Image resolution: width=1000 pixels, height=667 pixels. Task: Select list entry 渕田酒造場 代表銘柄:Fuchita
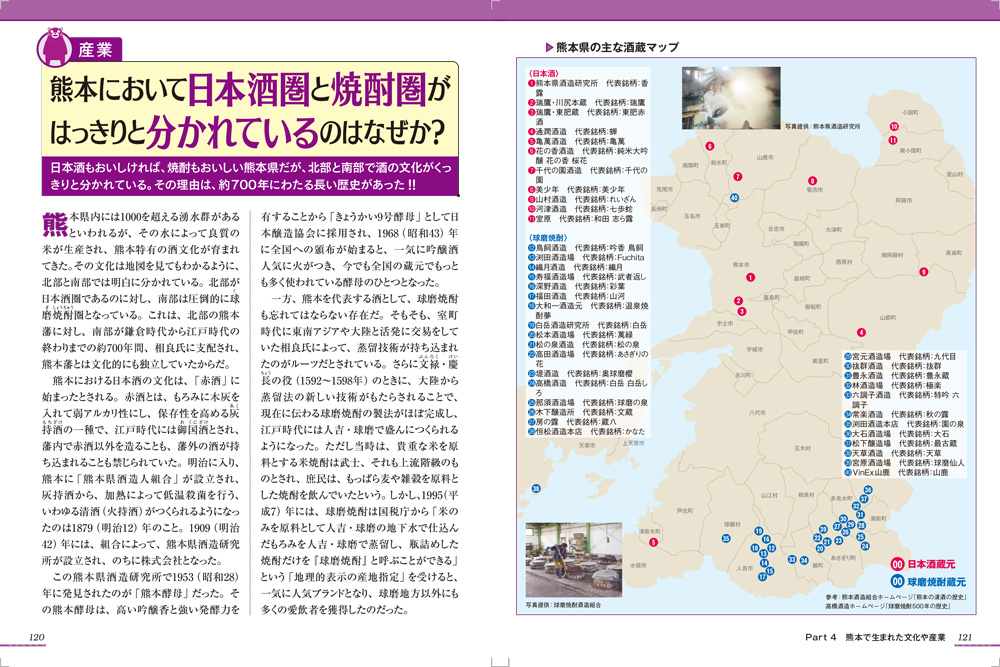586,257
